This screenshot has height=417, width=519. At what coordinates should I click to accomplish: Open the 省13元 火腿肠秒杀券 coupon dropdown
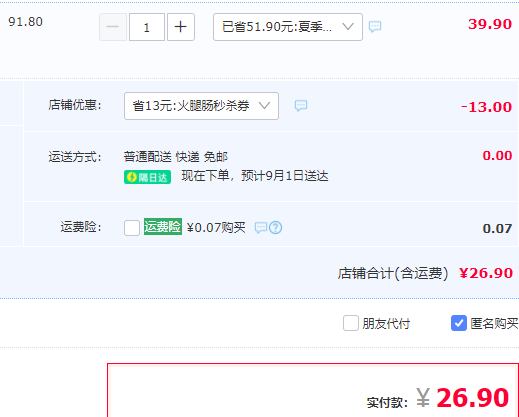pos(201,106)
